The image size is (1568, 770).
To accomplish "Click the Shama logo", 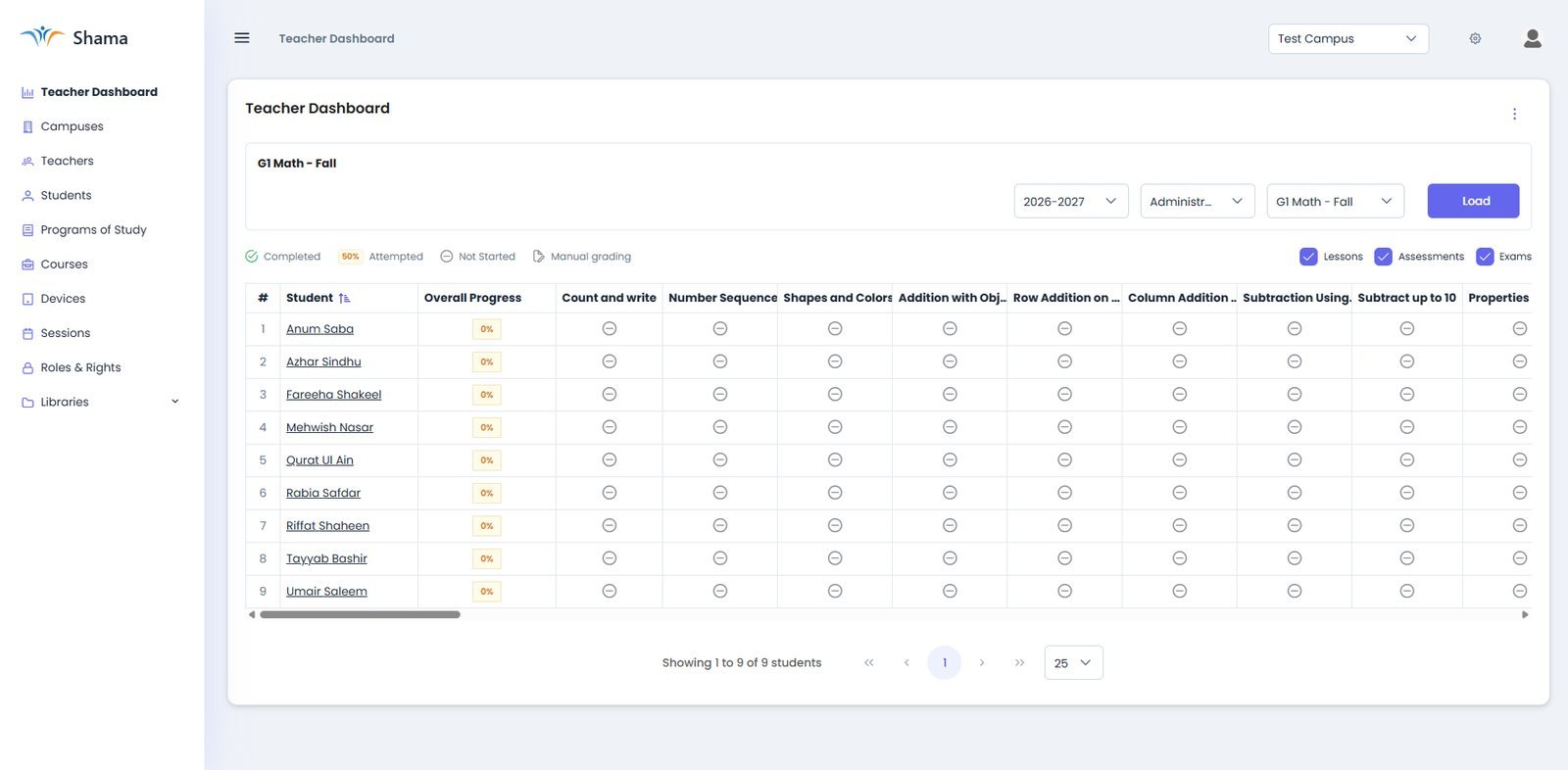I will 74,38.
